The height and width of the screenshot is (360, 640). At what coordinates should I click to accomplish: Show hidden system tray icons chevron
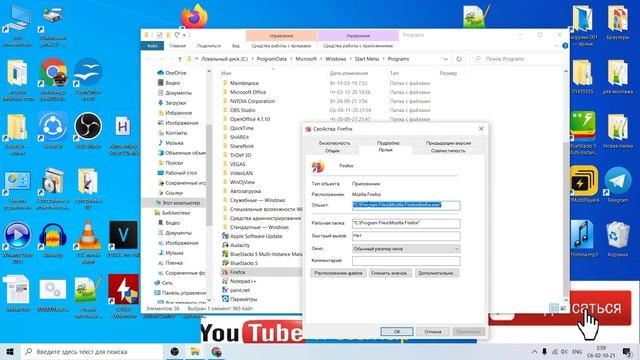coord(534,352)
